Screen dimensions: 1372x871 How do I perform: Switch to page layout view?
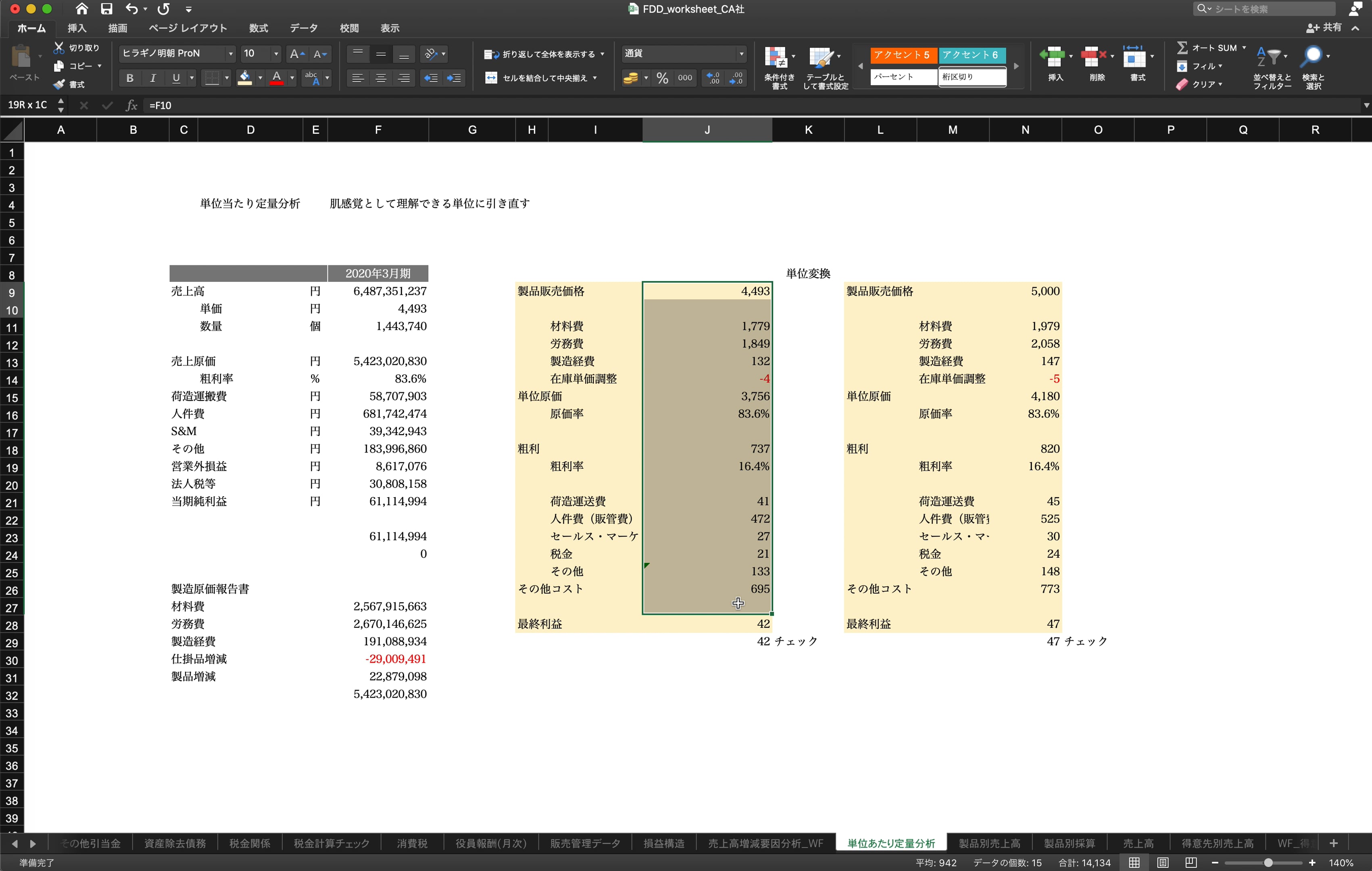click(1163, 863)
